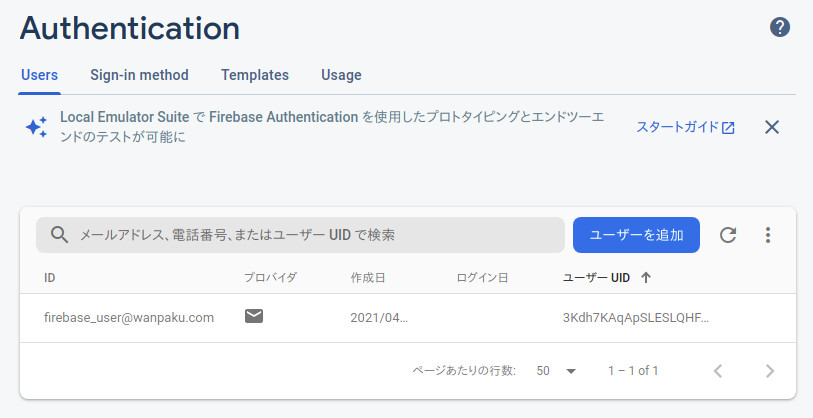Click the Authentication page heading
813x418 pixels.
pos(130,28)
